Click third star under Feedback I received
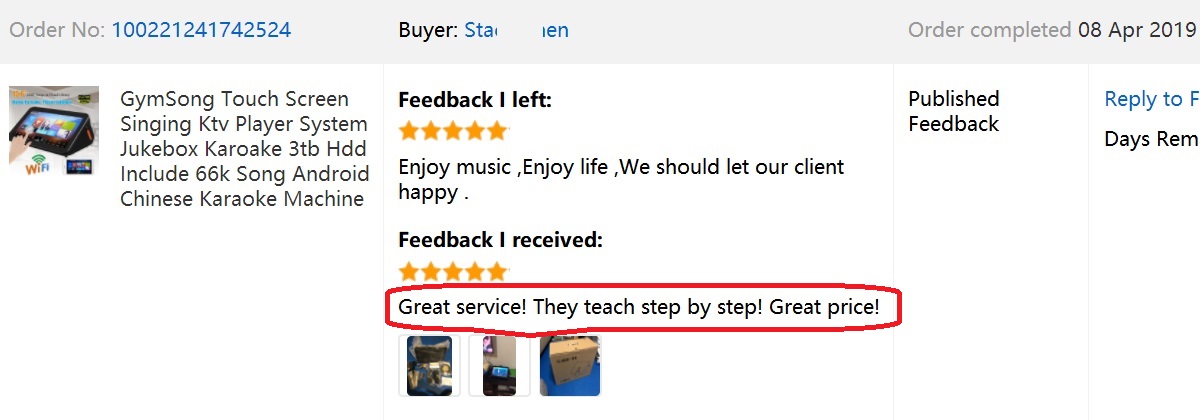The image size is (1200, 420). click(453, 272)
